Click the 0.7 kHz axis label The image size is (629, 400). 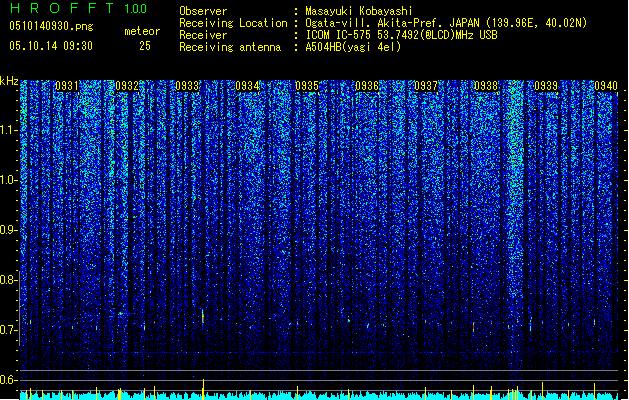click(x=9, y=330)
